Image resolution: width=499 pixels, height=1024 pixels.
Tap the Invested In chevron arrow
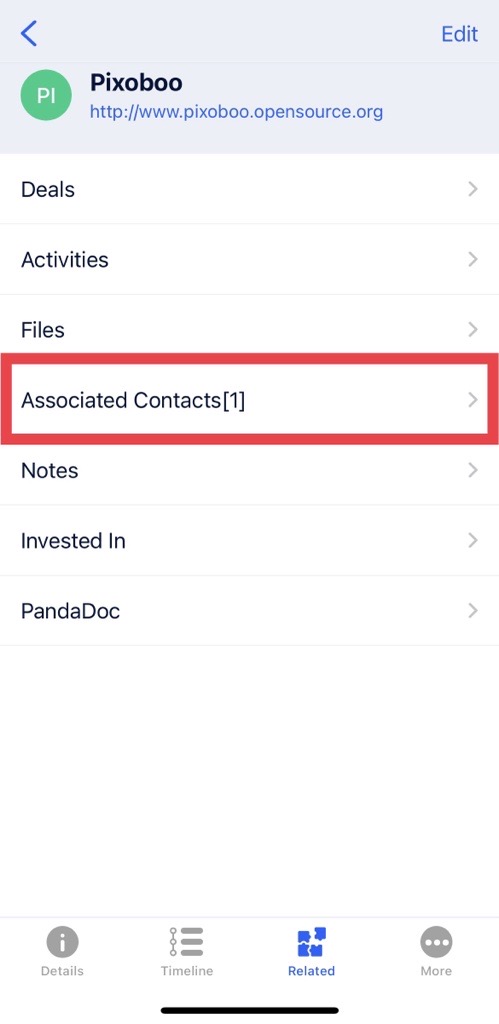473,541
